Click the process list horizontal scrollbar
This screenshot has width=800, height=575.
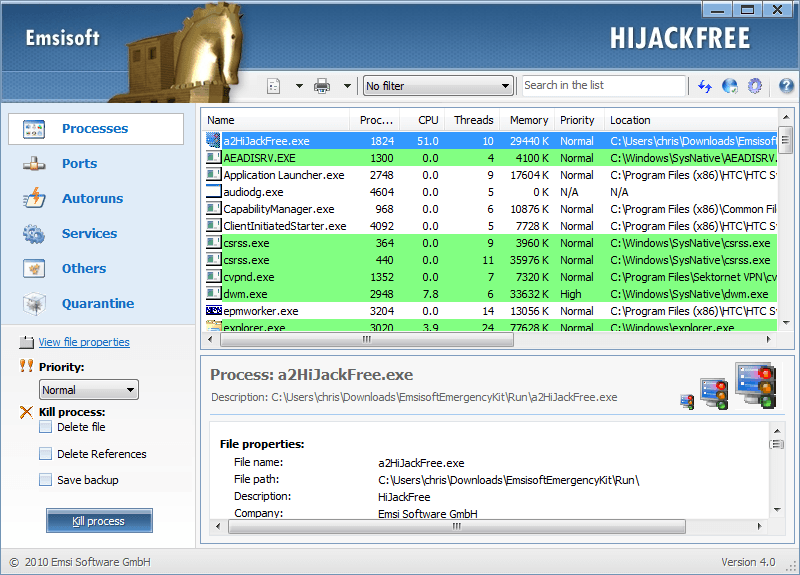pos(490,339)
